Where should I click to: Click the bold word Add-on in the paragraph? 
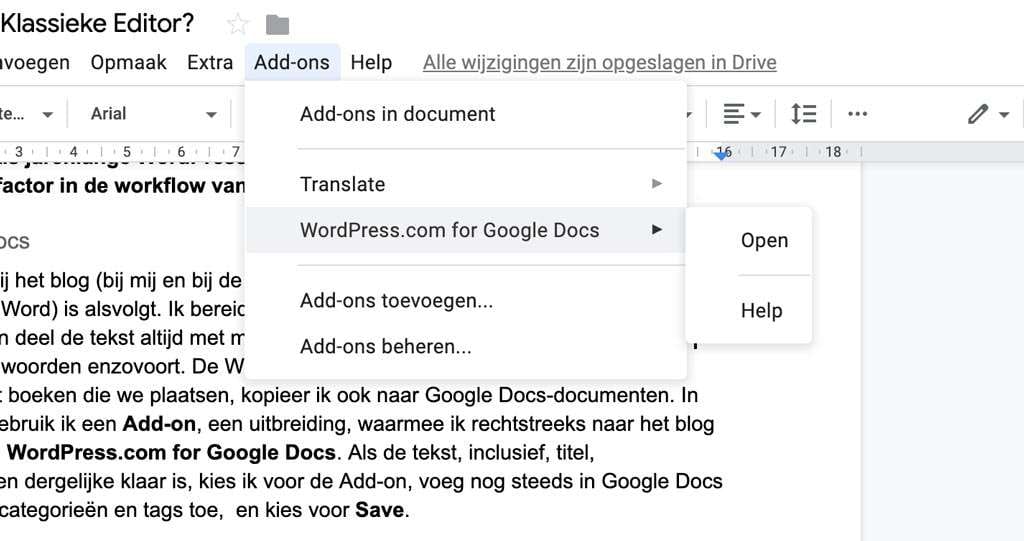pos(159,424)
